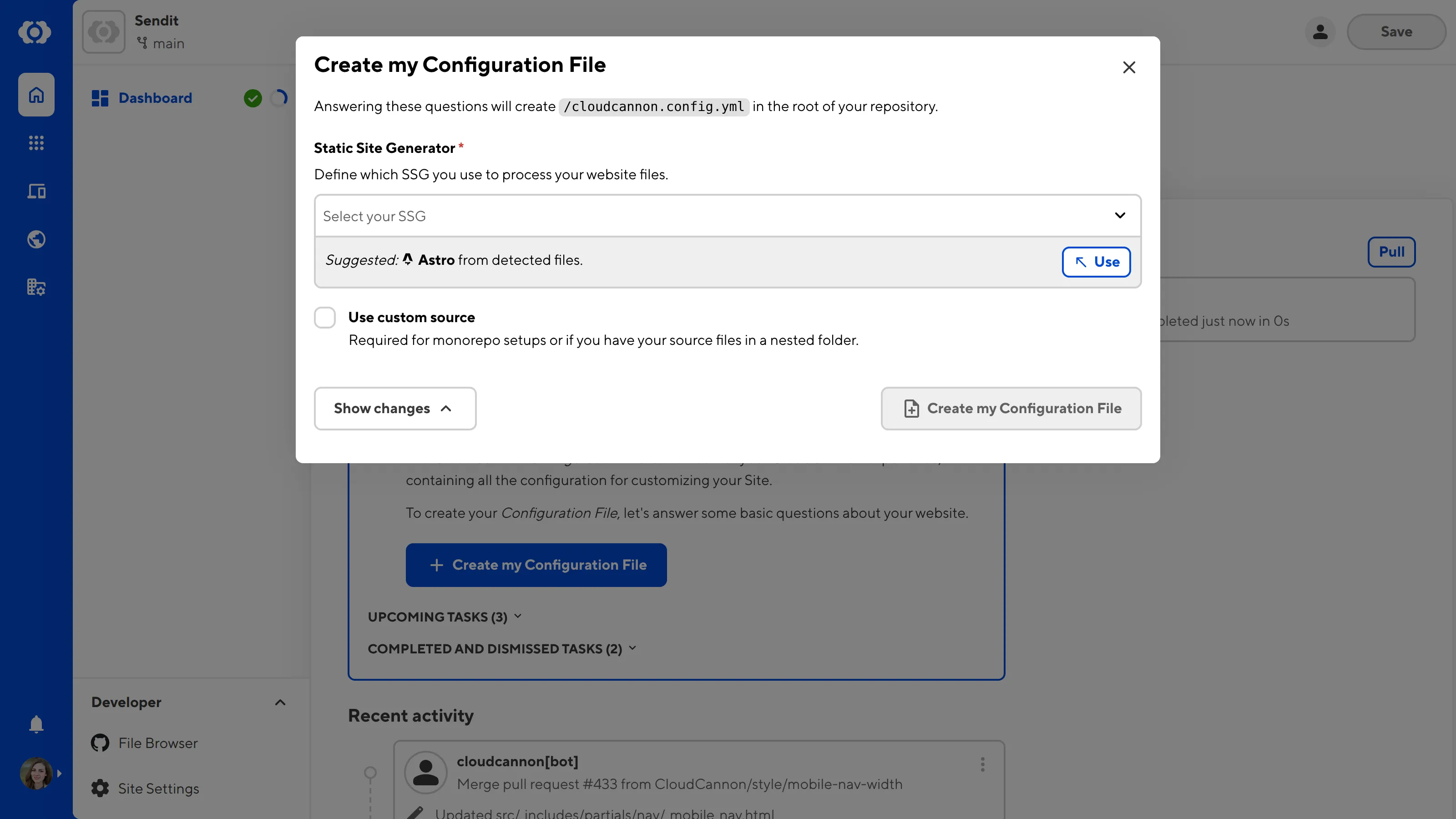This screenshot has width=1456, height=819.
Task: Open the apps grid icon in sidebar
Action: 35,142
